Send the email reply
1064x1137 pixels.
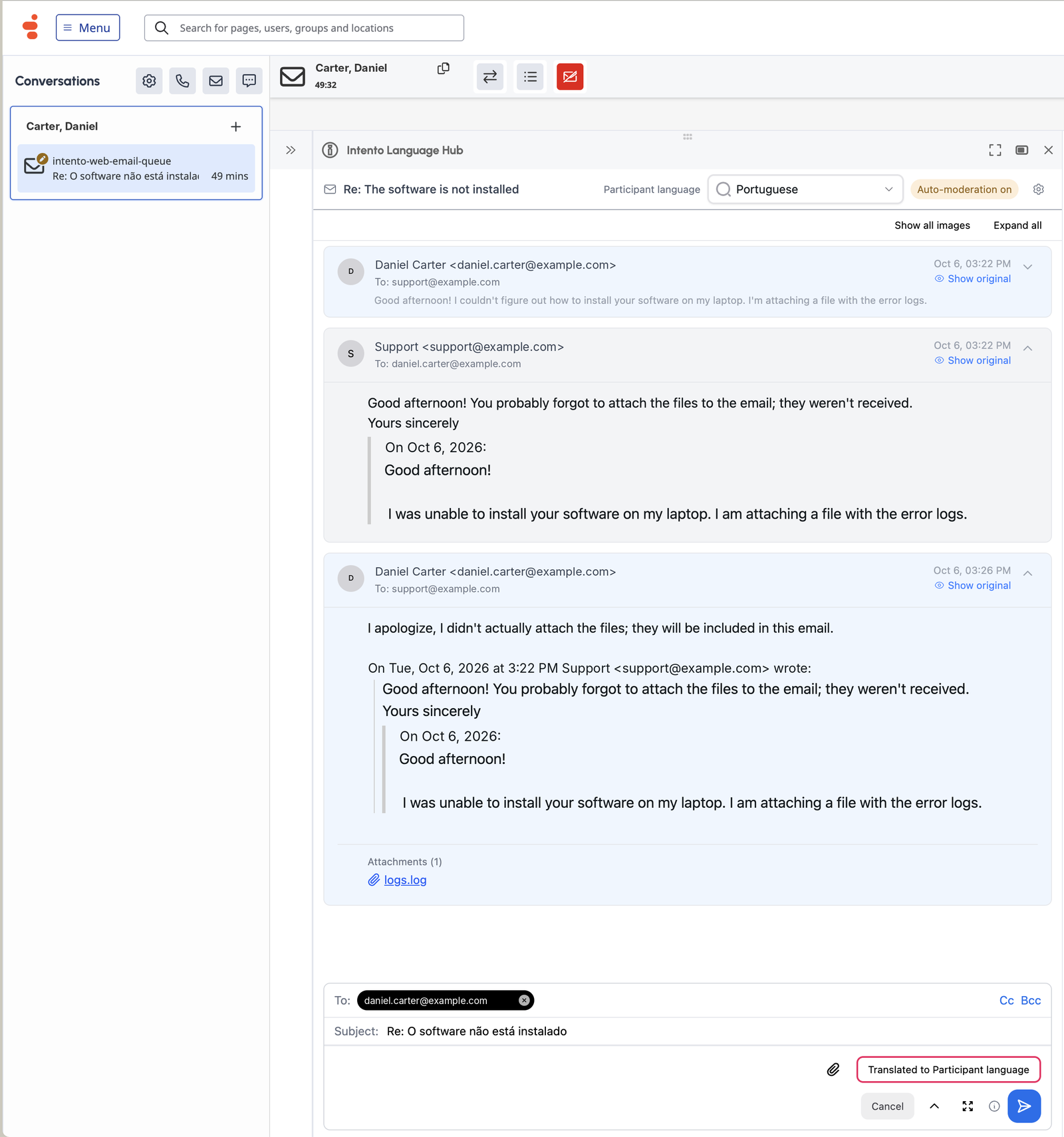click(1024, 1106)
